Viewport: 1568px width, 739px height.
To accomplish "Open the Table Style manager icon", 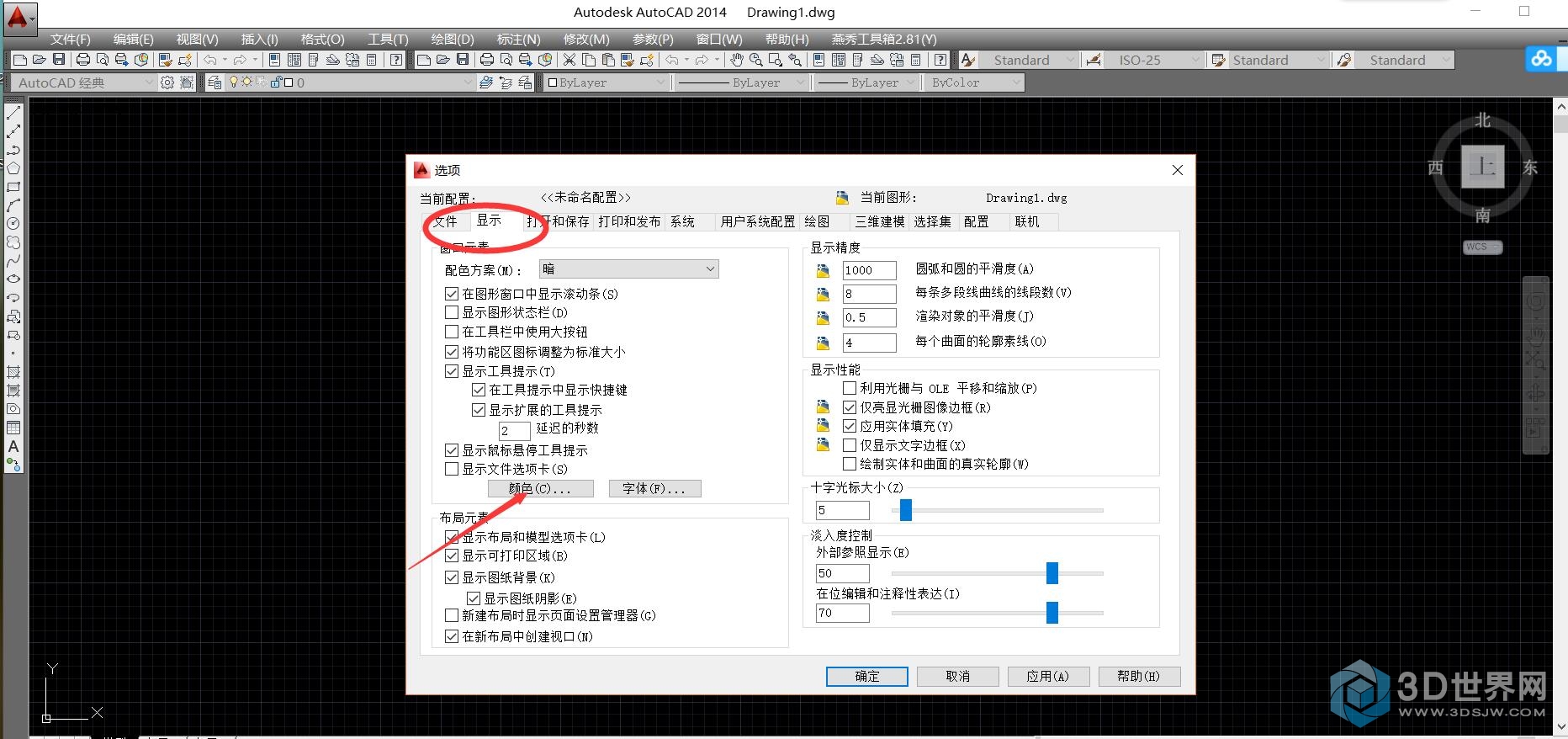I will coord(1217,60).
